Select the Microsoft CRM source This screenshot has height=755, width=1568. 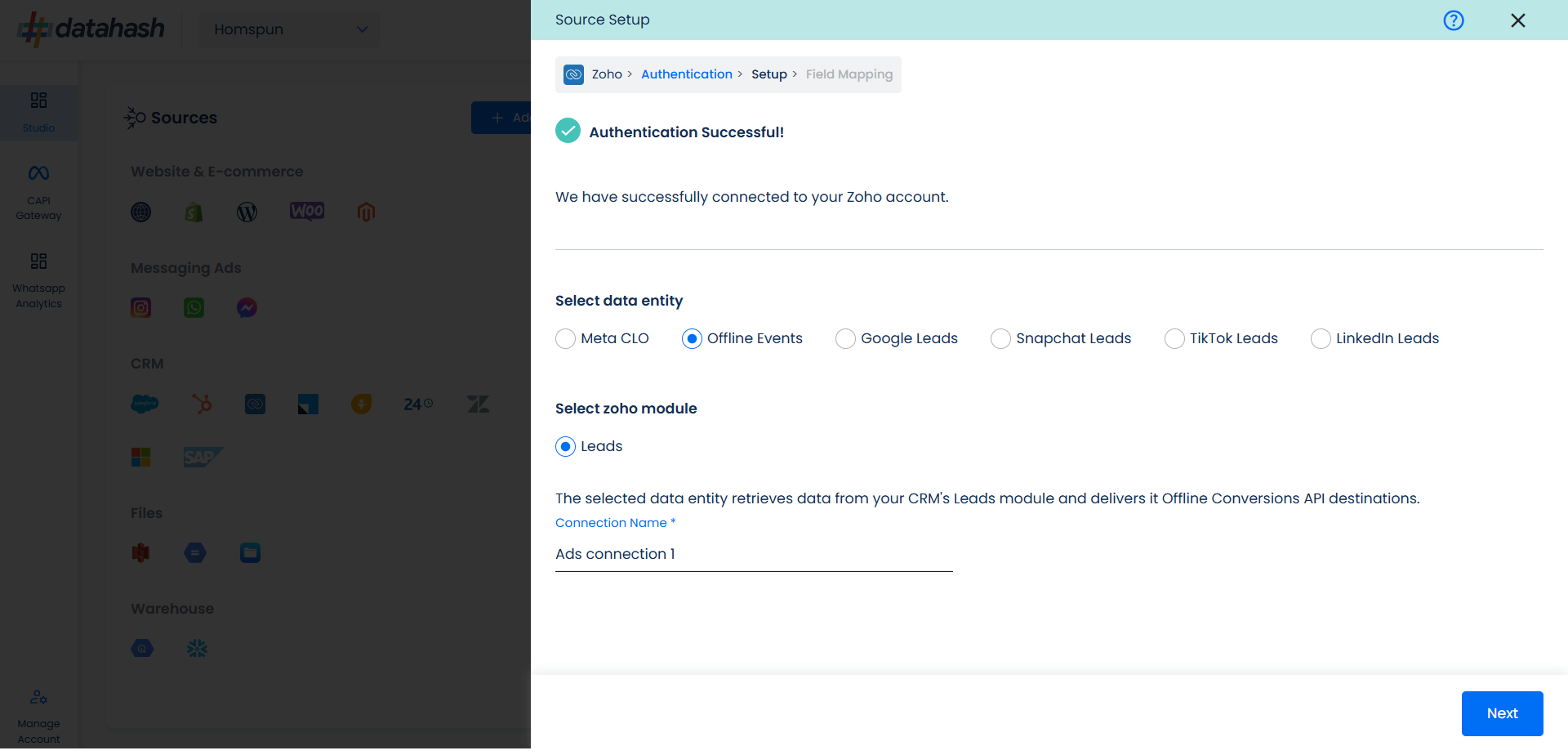click(x=141, y=458)
